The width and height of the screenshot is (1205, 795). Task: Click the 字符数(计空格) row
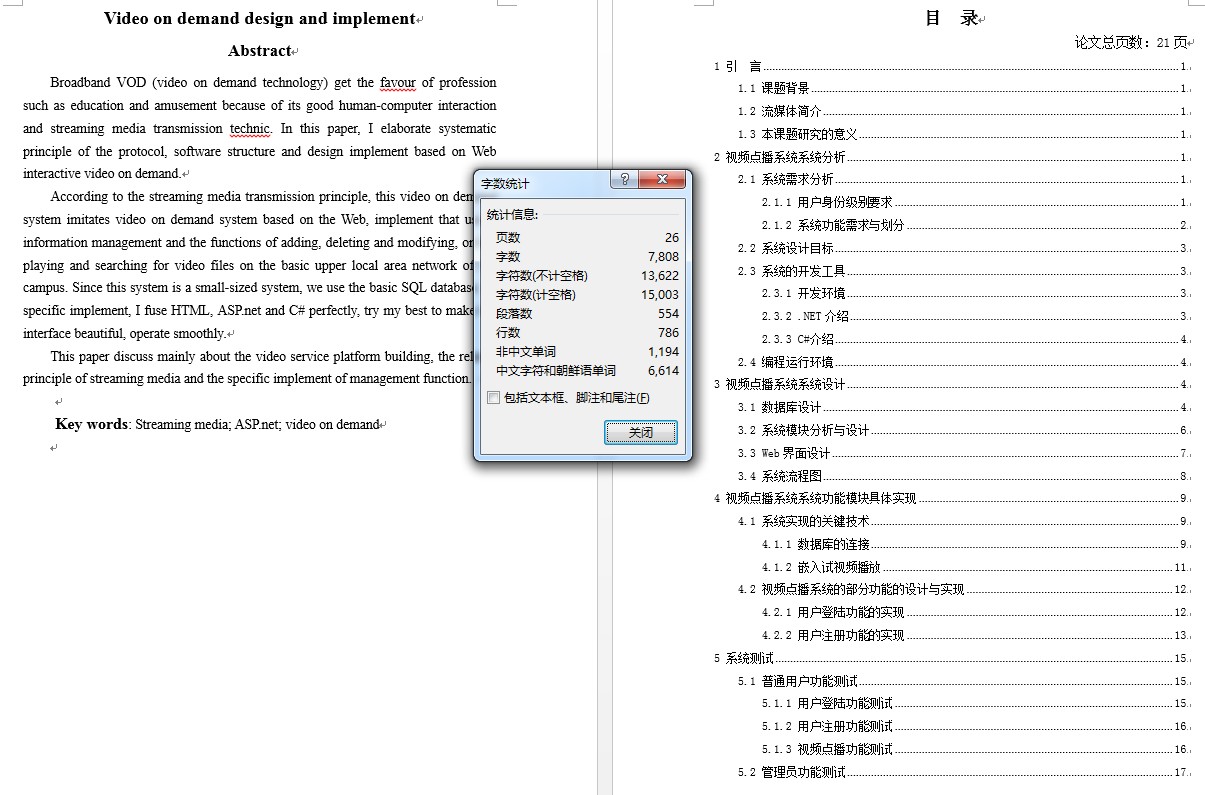pyautogui.click(x=587, y=294)
